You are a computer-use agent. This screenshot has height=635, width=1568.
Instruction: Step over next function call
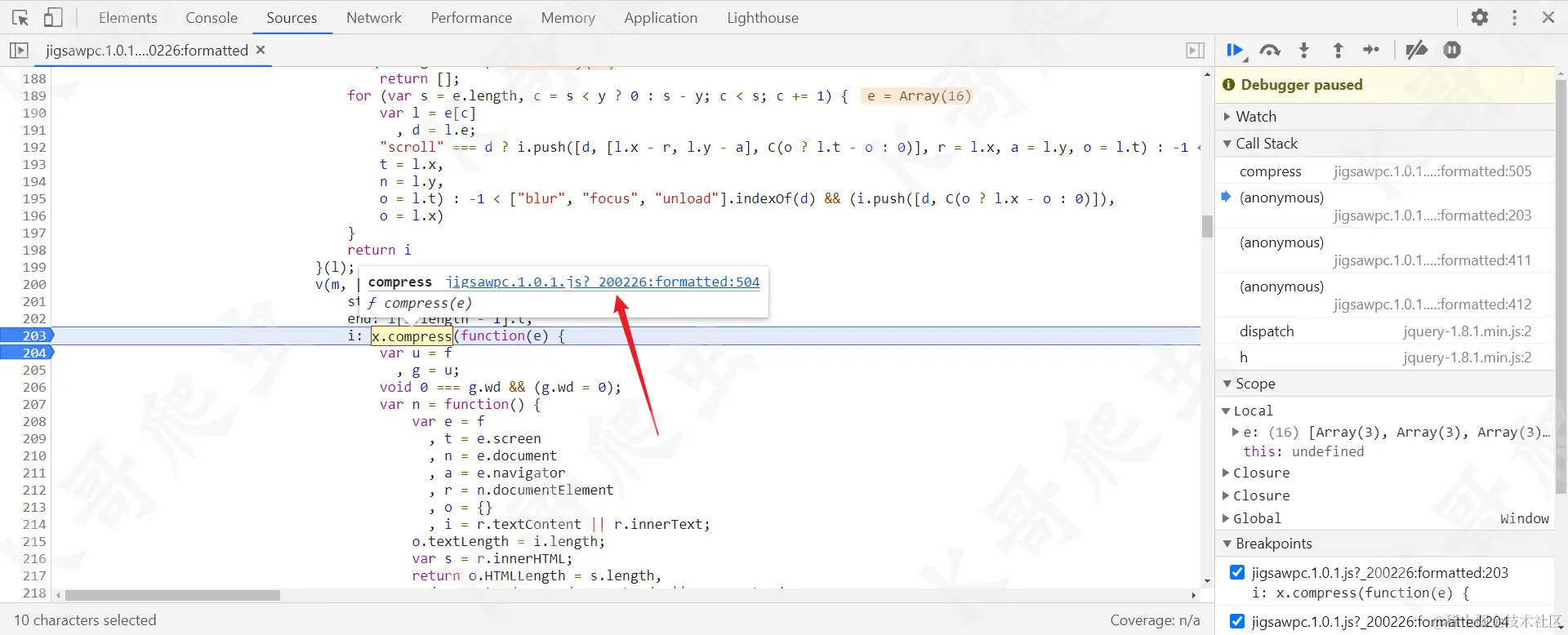(1270, 51)
